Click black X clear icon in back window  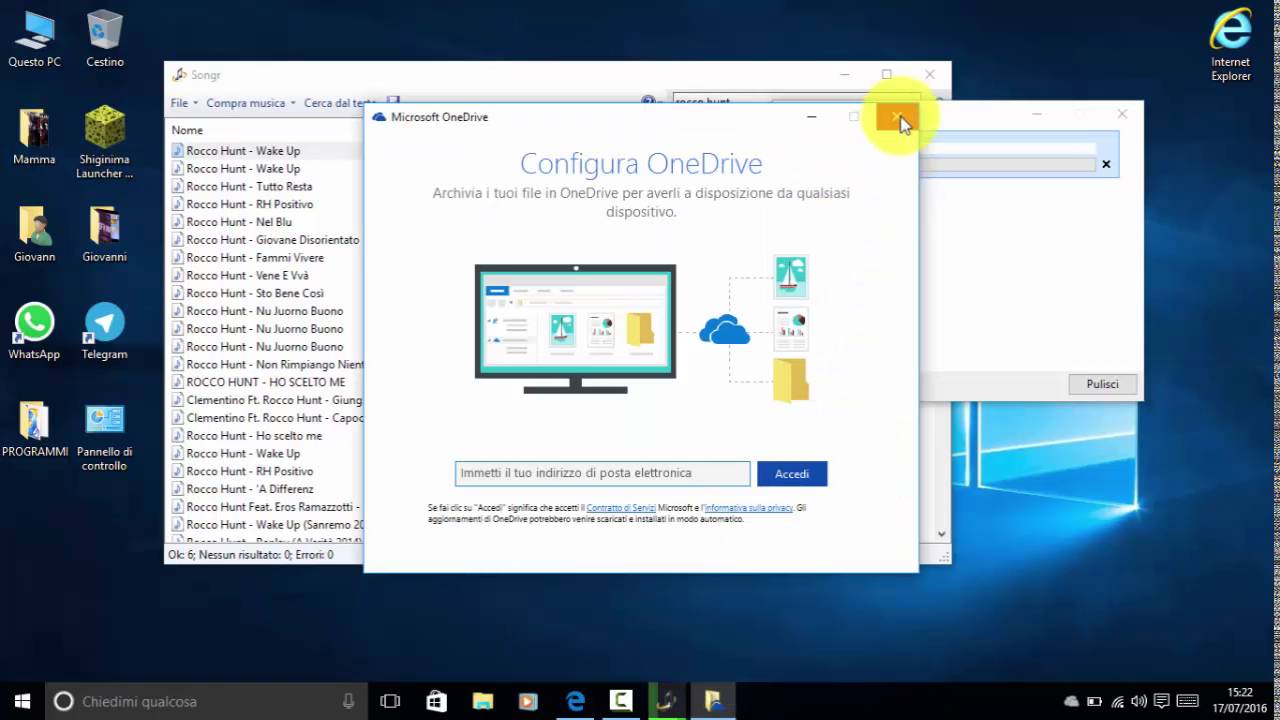click(x=1106, y=164)
